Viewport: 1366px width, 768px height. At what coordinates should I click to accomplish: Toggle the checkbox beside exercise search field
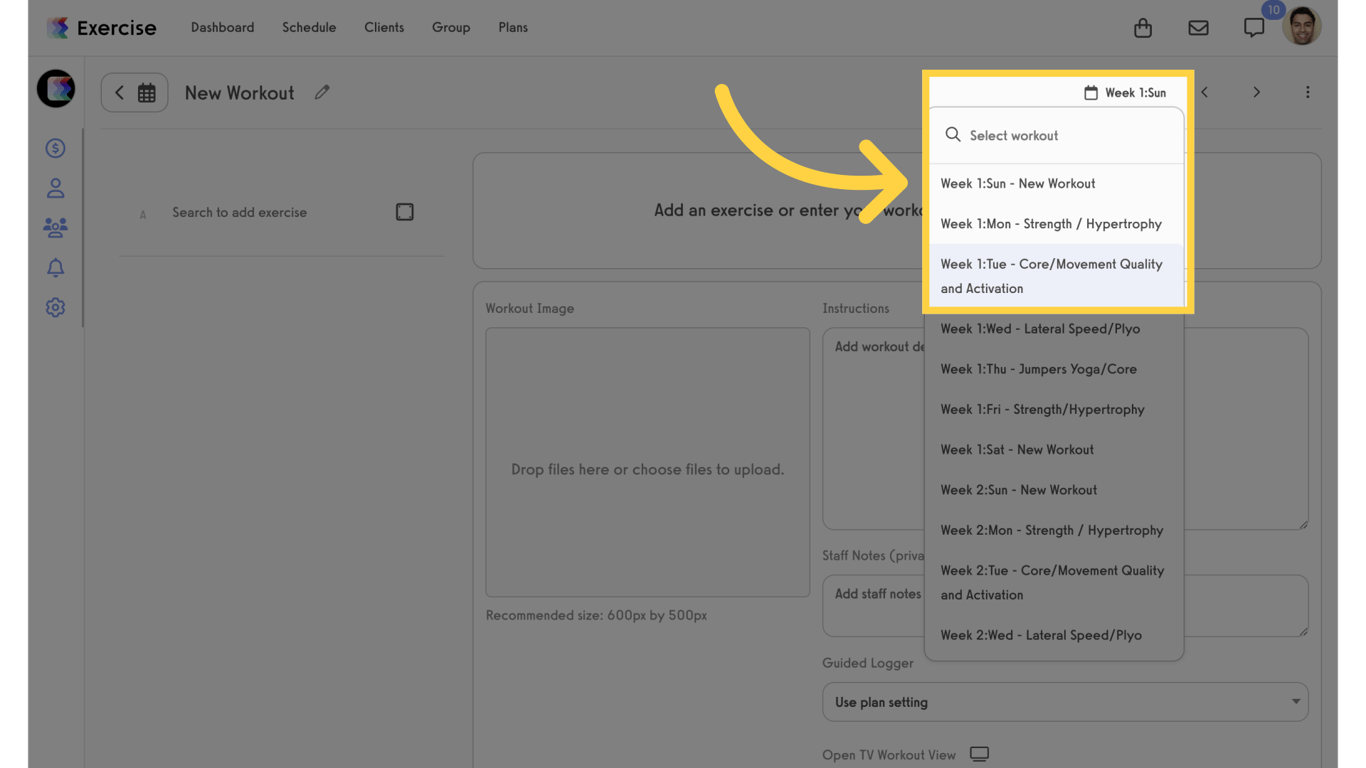[404, 211]
